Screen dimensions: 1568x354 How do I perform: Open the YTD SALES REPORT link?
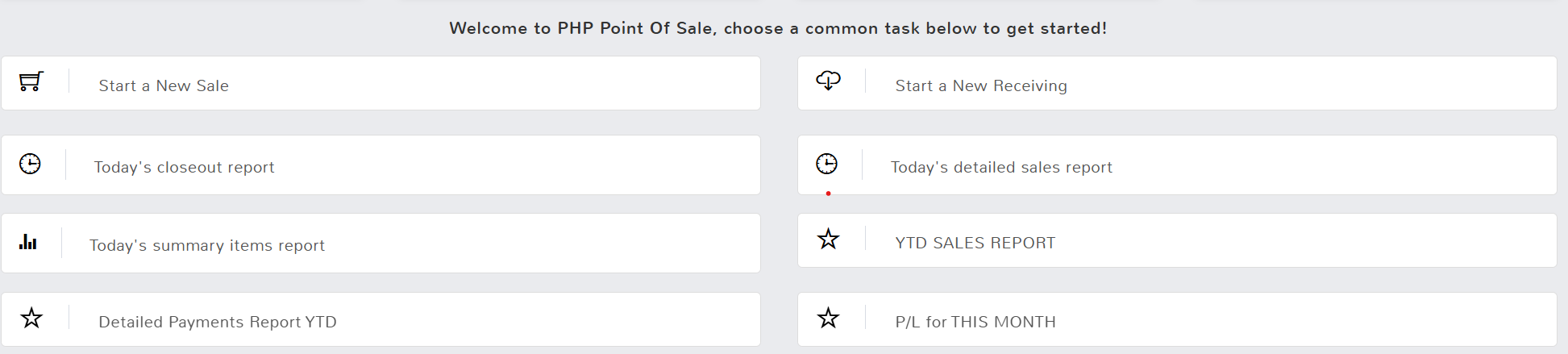(x=975, y=243)
